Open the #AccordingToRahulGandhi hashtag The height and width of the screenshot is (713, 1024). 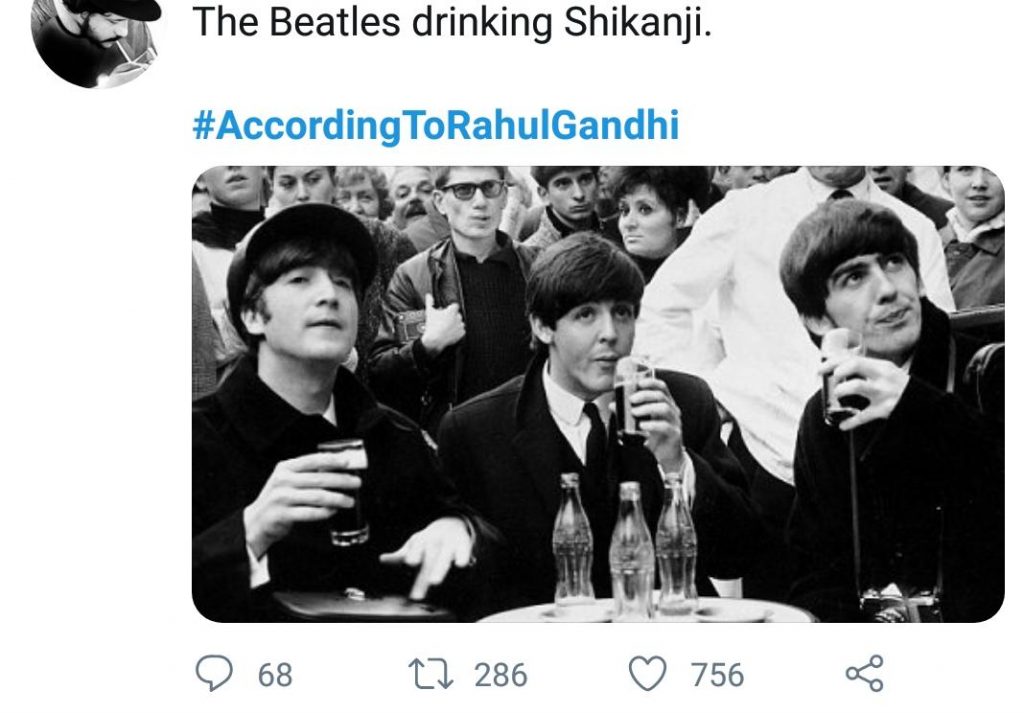tap(435, 126)
